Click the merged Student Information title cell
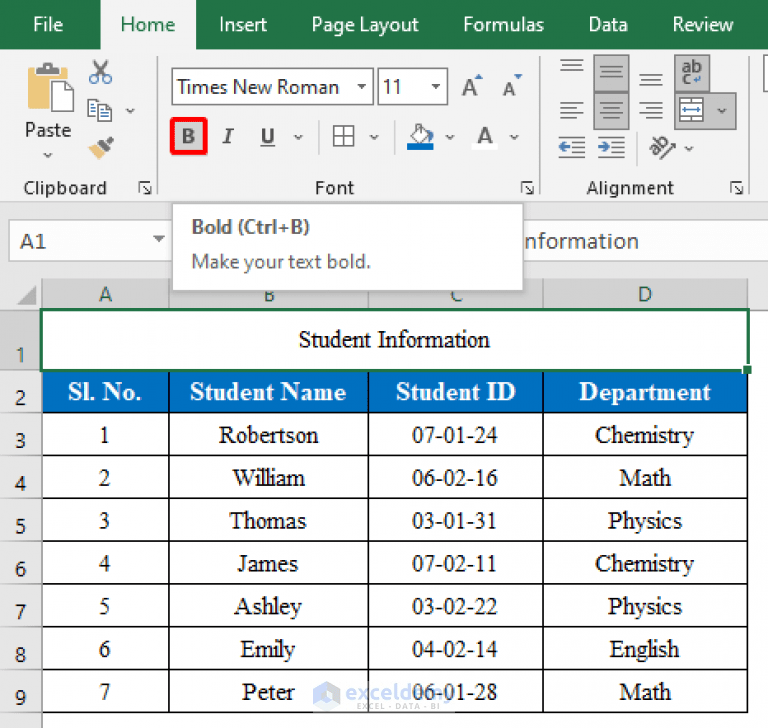The height and width of the screenshot is (728, 768). coord(394,340)
